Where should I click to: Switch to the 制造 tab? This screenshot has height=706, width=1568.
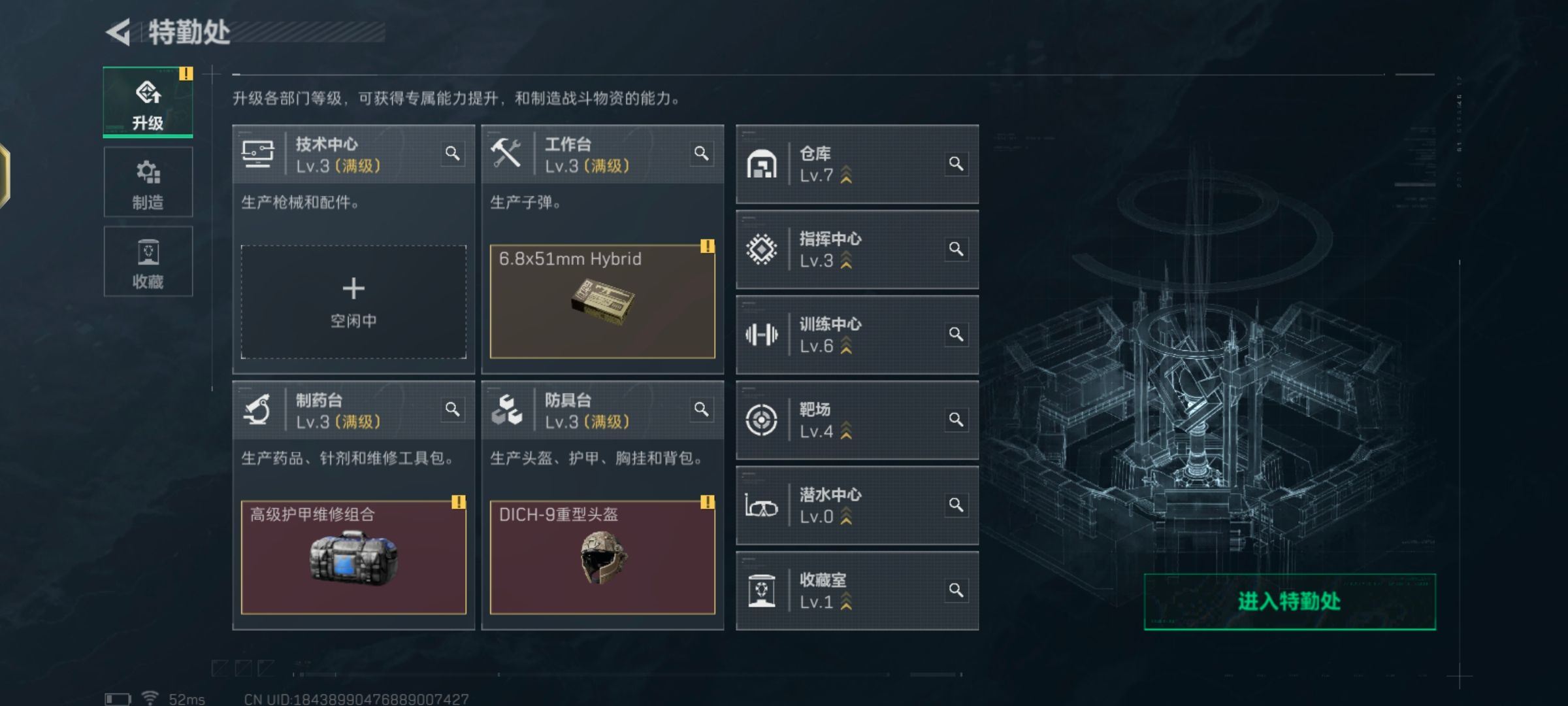(148, 182)
